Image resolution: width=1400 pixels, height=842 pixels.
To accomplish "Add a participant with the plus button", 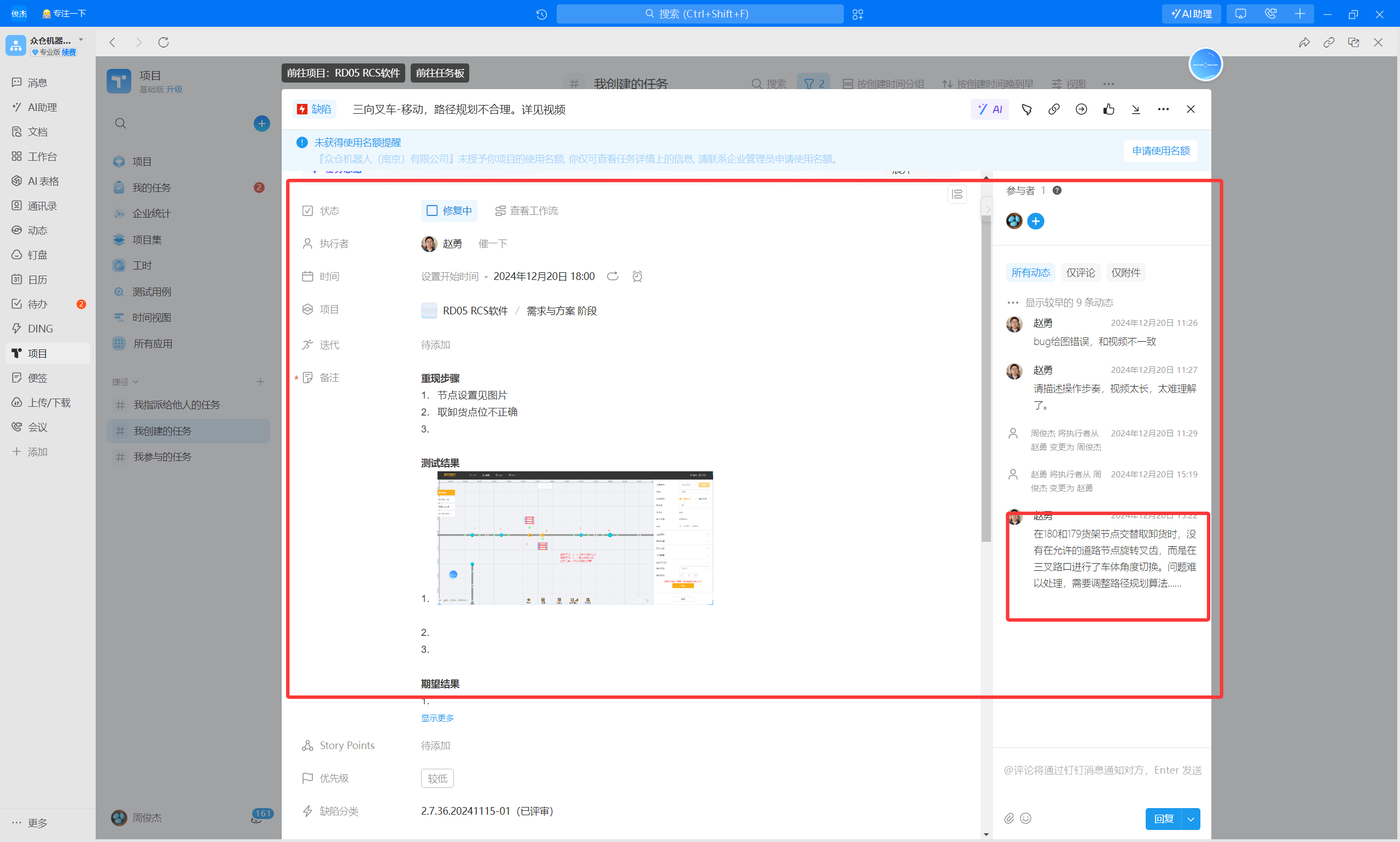I will pyautogui.click(x=1035, y=221).
